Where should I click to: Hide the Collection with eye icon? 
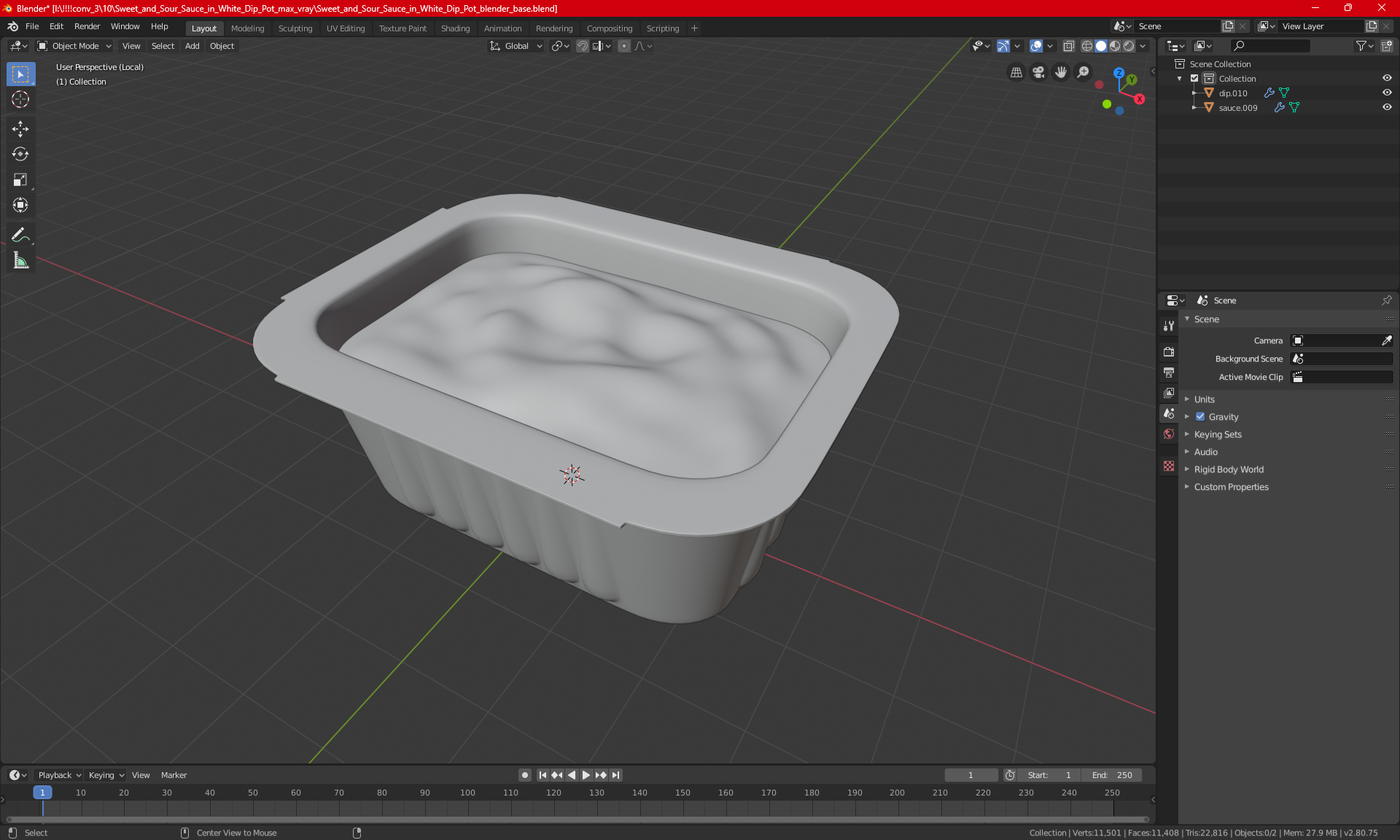1387,78
